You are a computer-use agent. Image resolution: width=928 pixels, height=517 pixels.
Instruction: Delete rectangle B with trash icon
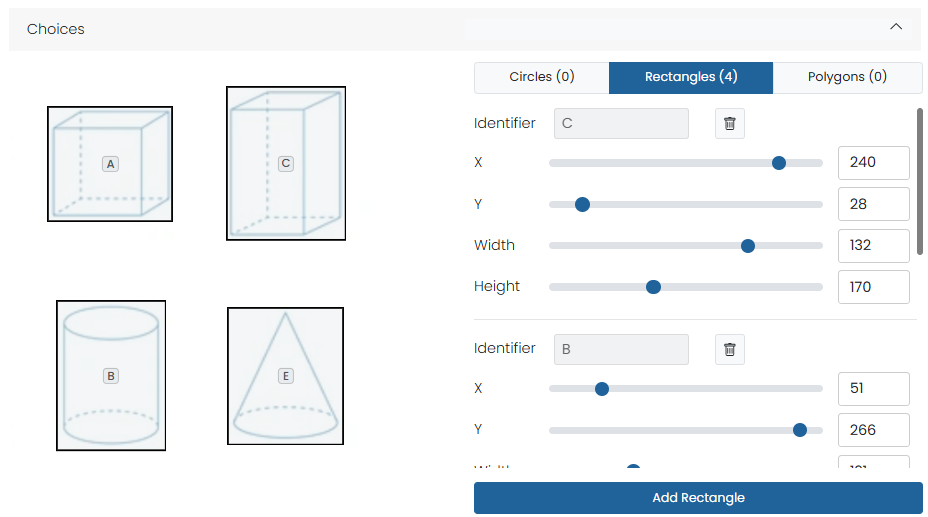pos(730,349)
